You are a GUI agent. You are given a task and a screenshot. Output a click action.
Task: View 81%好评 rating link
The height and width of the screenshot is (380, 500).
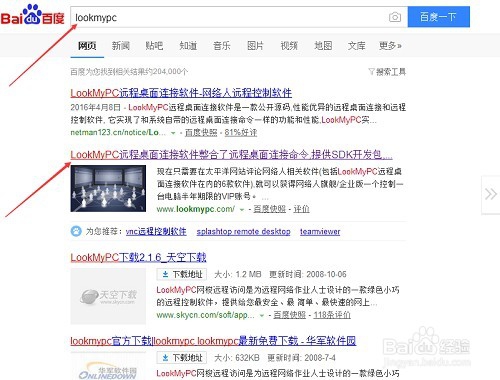[x=241, y=133]
